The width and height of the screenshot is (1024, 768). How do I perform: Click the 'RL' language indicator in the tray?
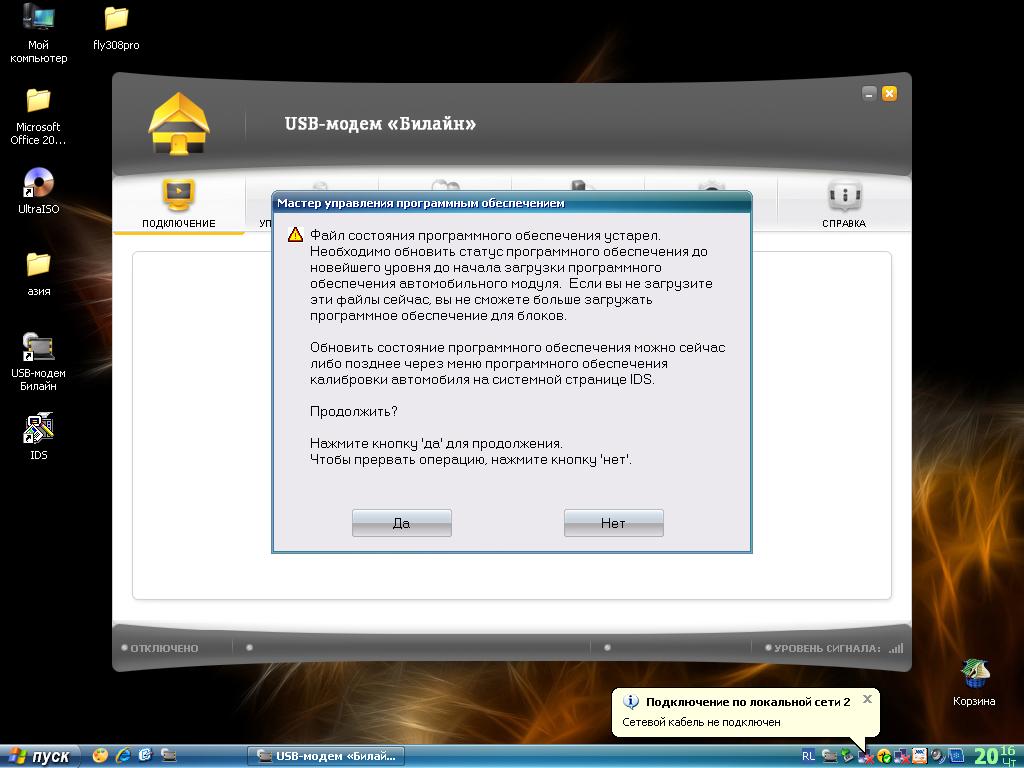tap(808, 756)
